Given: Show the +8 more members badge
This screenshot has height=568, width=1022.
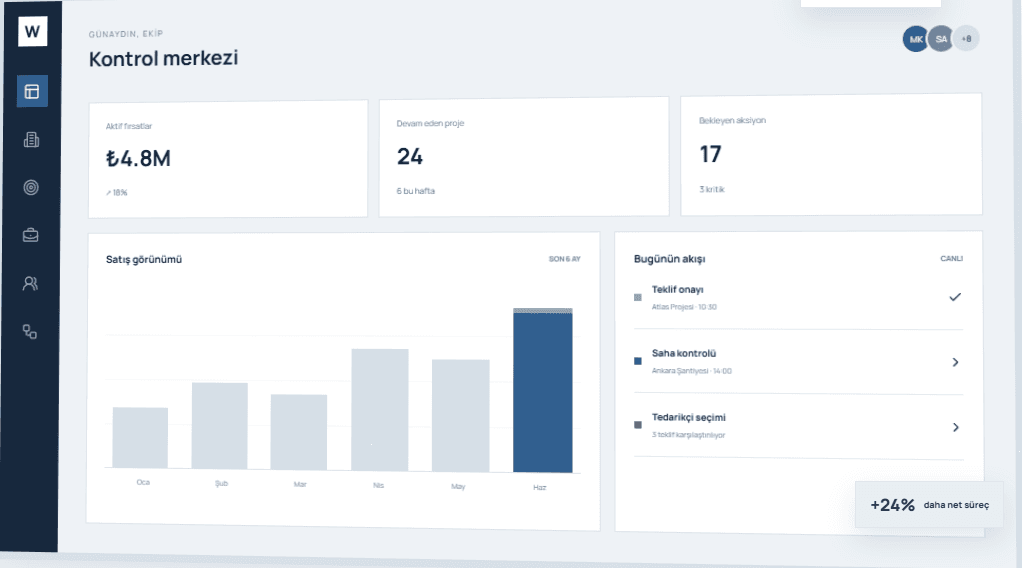Looking at the screenshot, I should click(x=966, y=38).
